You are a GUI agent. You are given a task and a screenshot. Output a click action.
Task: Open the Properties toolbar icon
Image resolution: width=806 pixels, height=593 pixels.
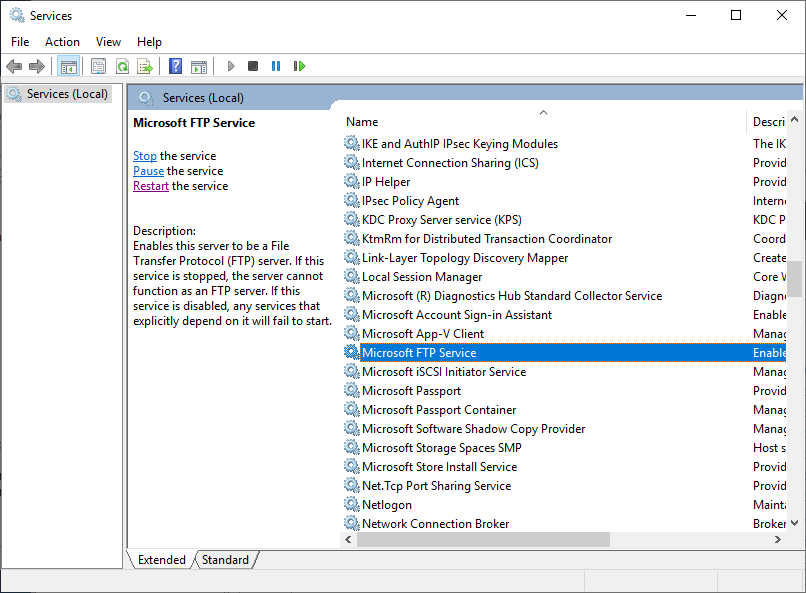(98, 66)
